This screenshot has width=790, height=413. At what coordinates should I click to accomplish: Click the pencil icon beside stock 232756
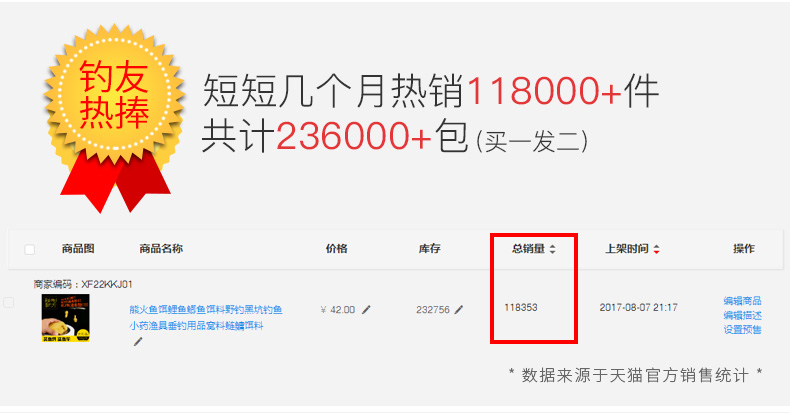tap(458, 309)
